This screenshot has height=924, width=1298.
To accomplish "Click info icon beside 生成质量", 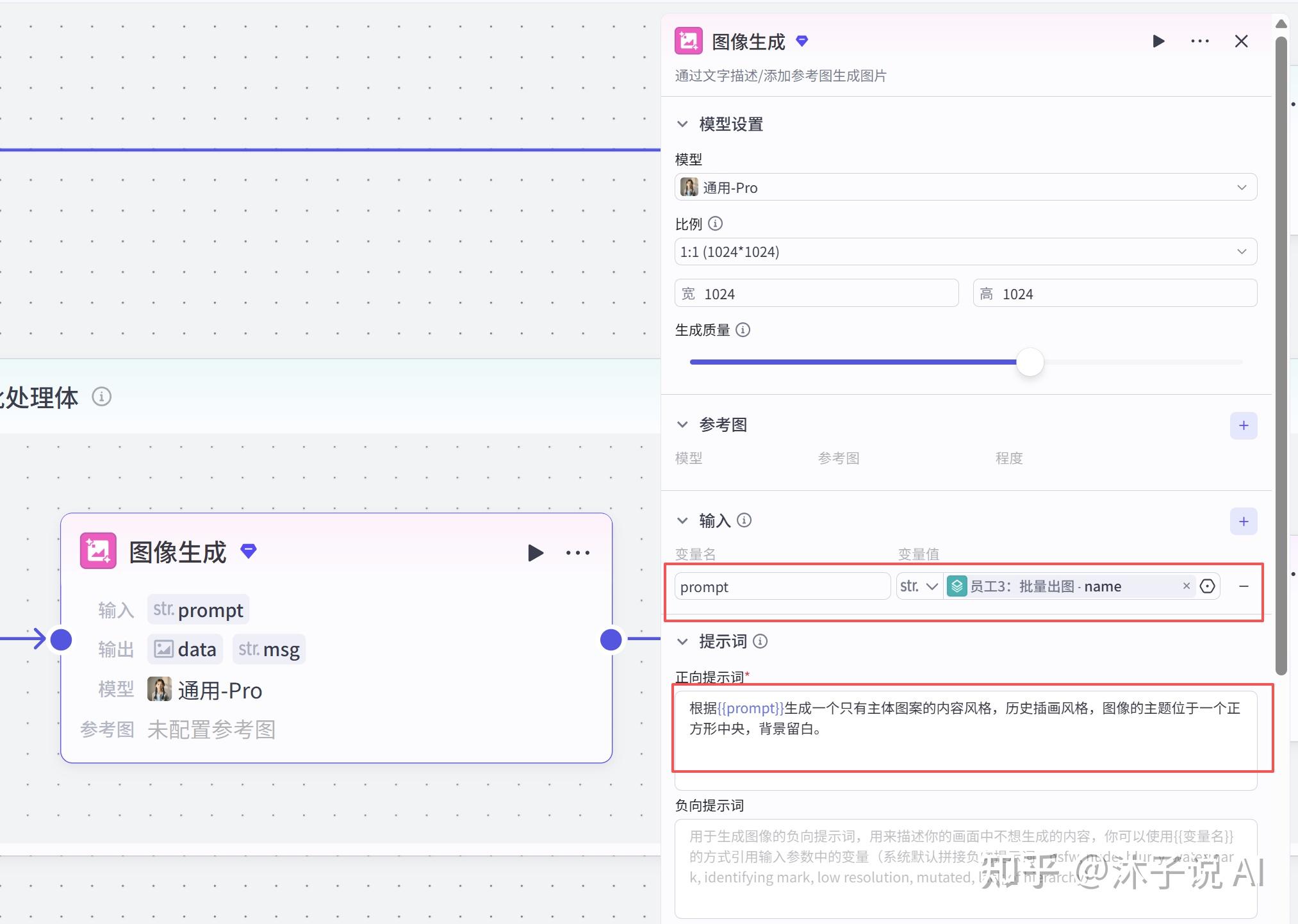I will click(x=743, y=330).
